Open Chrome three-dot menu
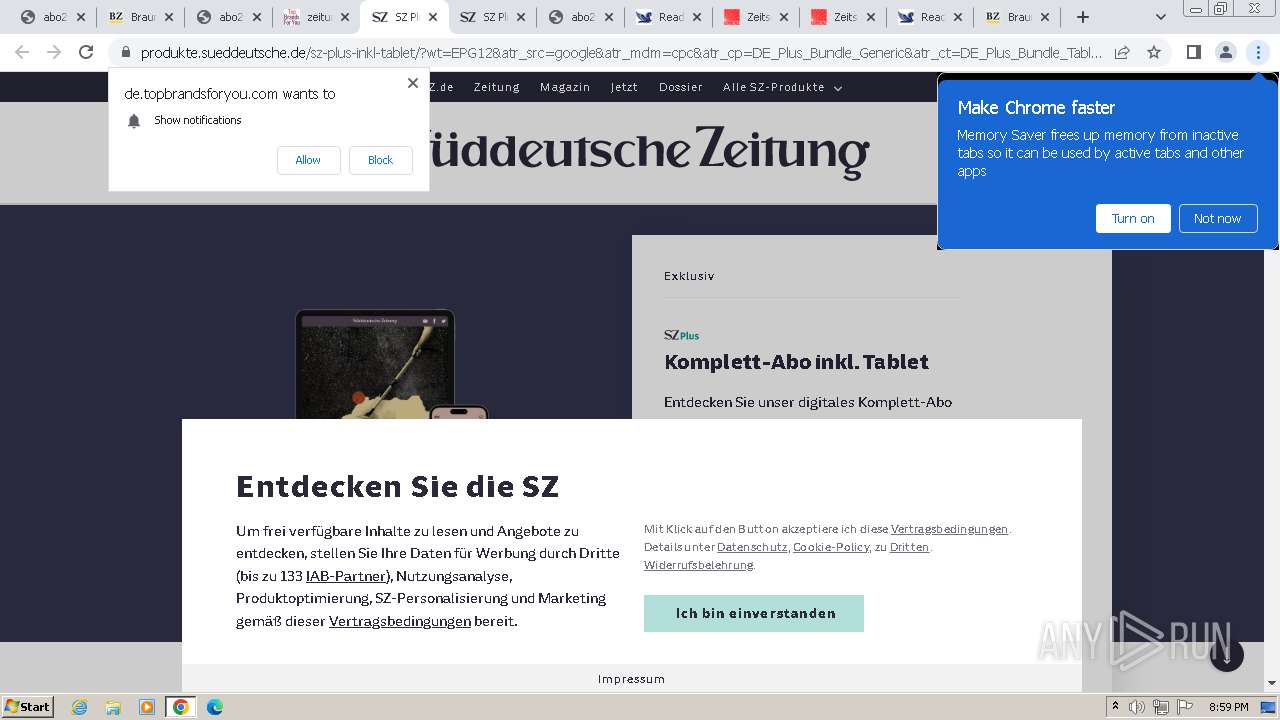1280x720 pixels. pyautogui.click(x=1257, y=52)
